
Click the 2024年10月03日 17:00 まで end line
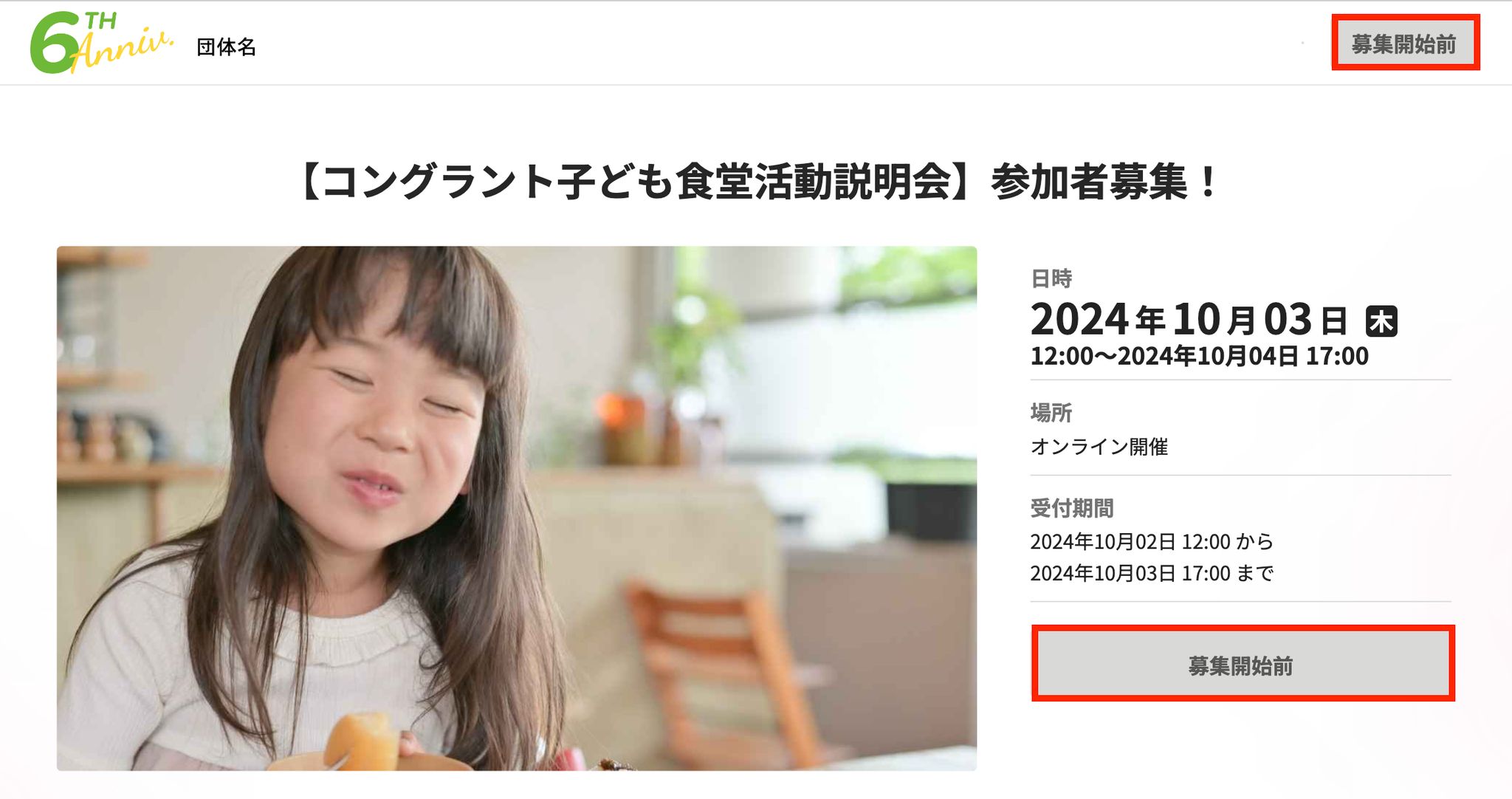click(x=1152, y=573)
